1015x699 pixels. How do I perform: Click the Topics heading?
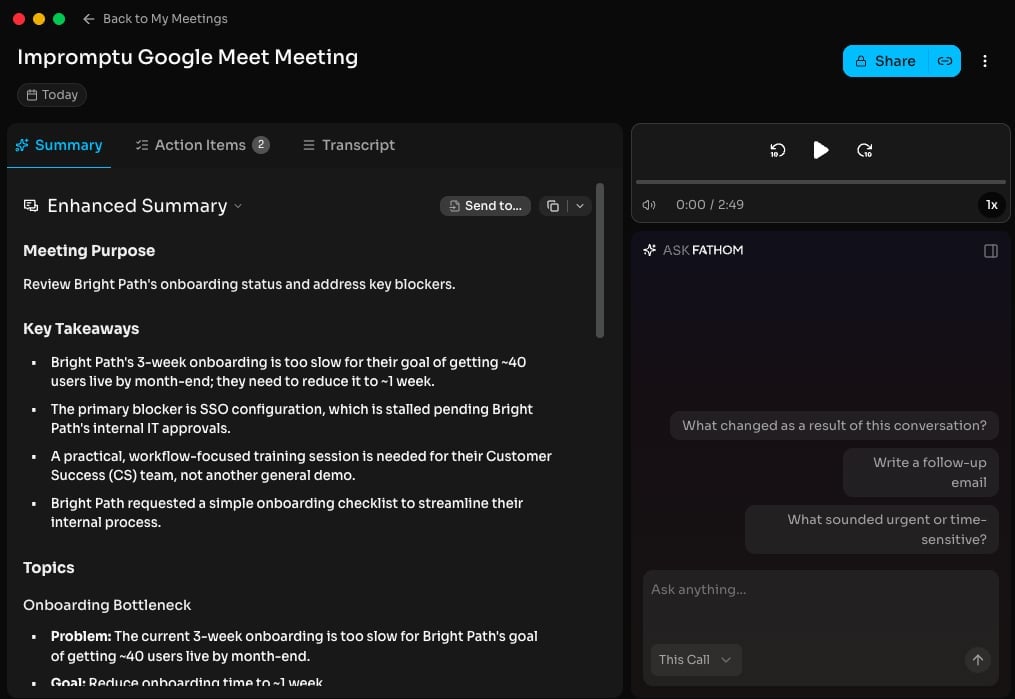49,568
